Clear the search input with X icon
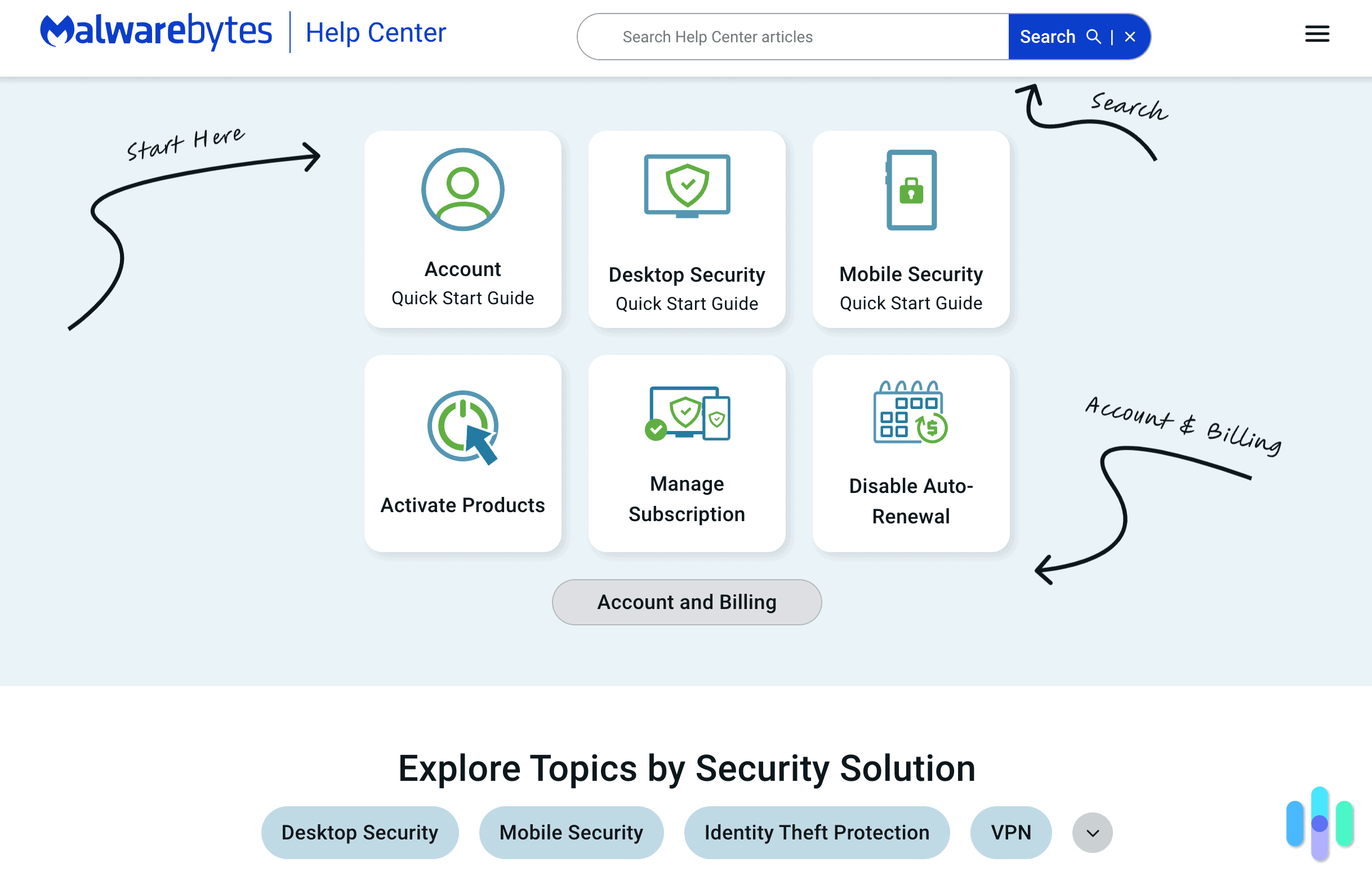 tap(1130, 37)
